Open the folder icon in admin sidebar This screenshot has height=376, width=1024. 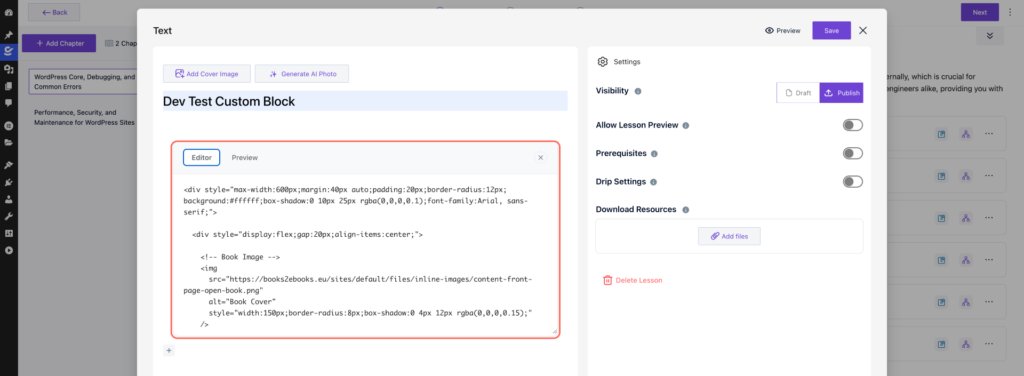[x=8, y=142]
